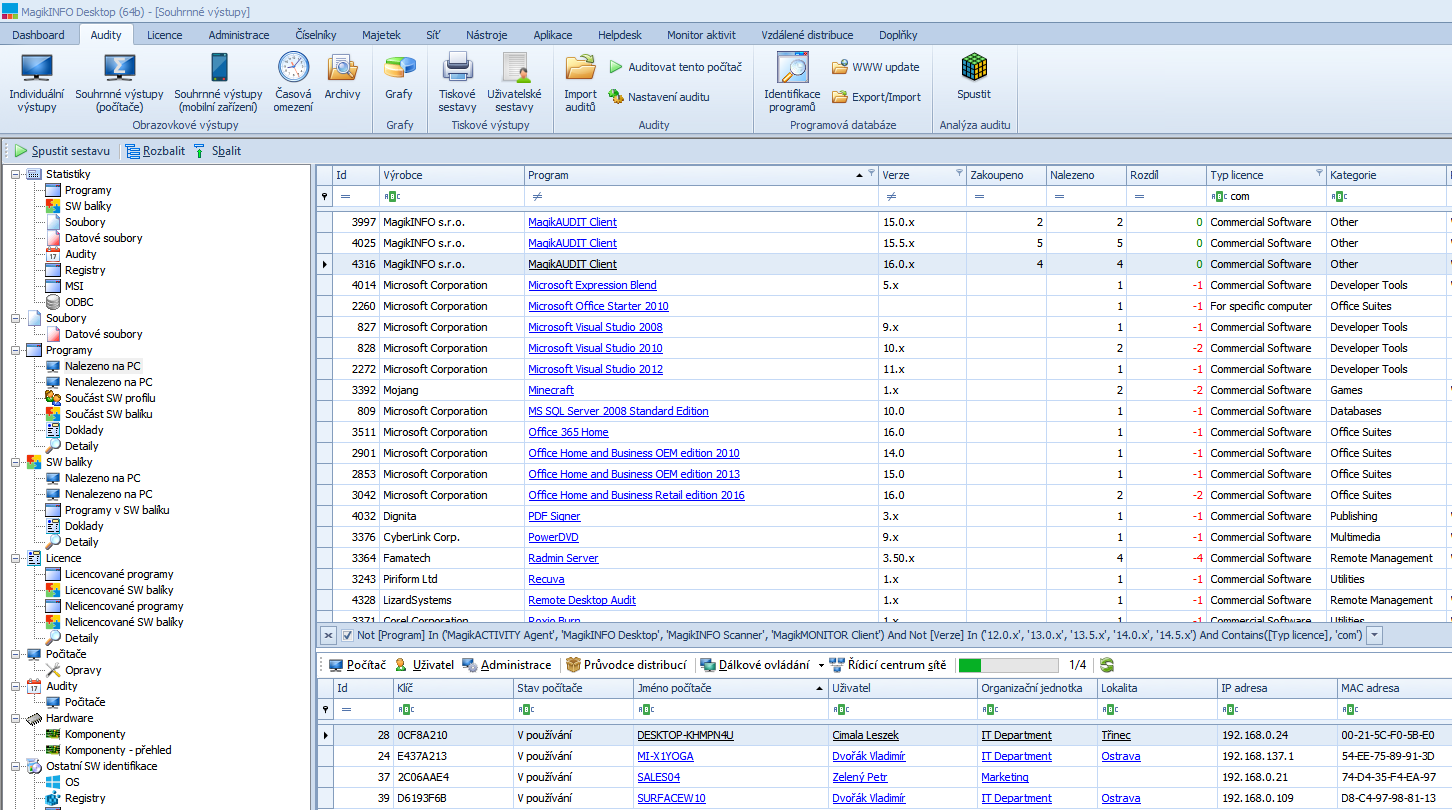
Task: Click Sbalit to collapse the tree
Action: (217, 151)
